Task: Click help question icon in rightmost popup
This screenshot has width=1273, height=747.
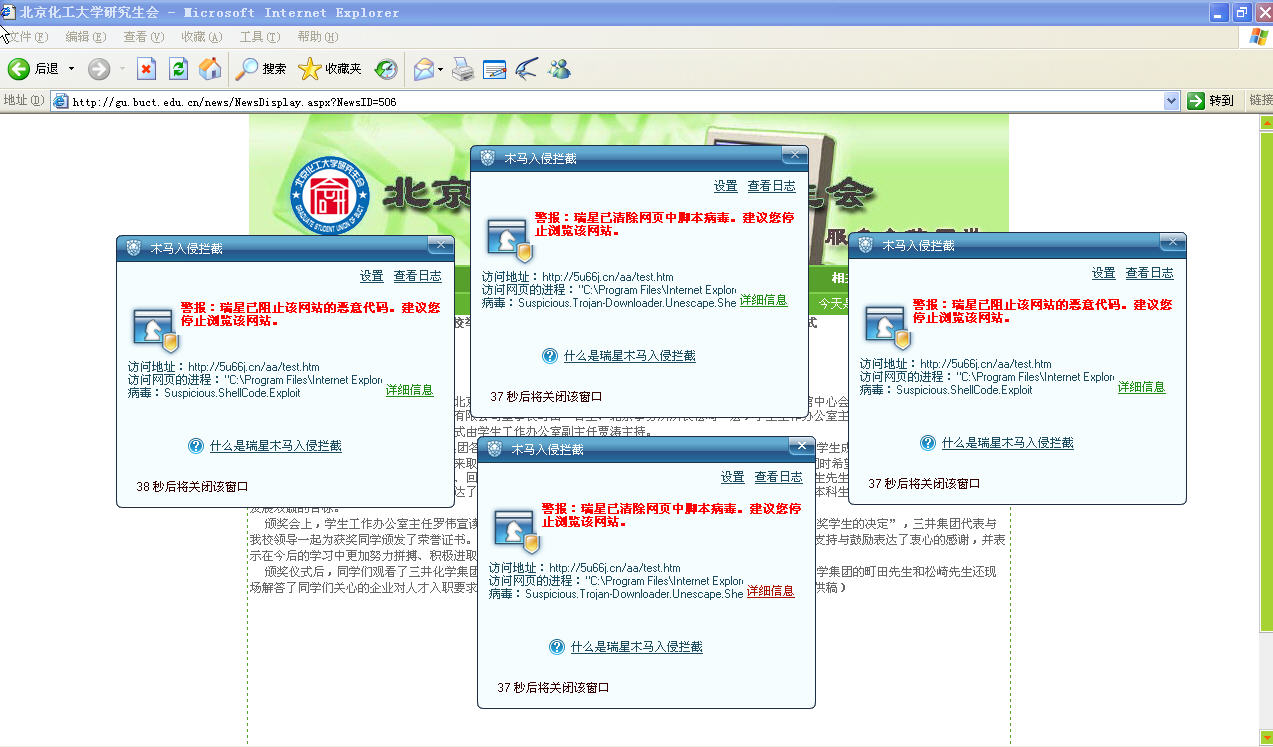Action: pyautogui.click(x=928, y=443)
